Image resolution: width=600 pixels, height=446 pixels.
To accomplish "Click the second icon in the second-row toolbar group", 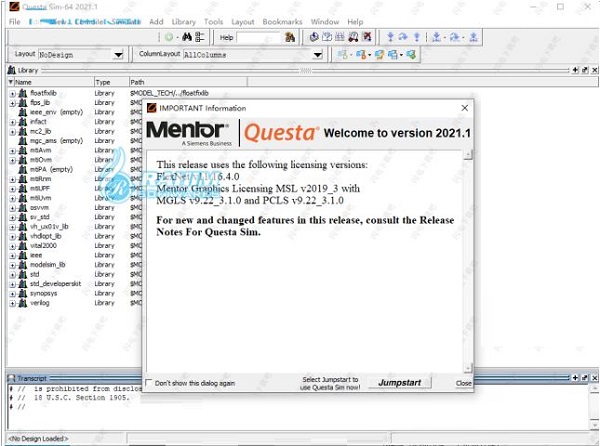I will coord(360,55).
